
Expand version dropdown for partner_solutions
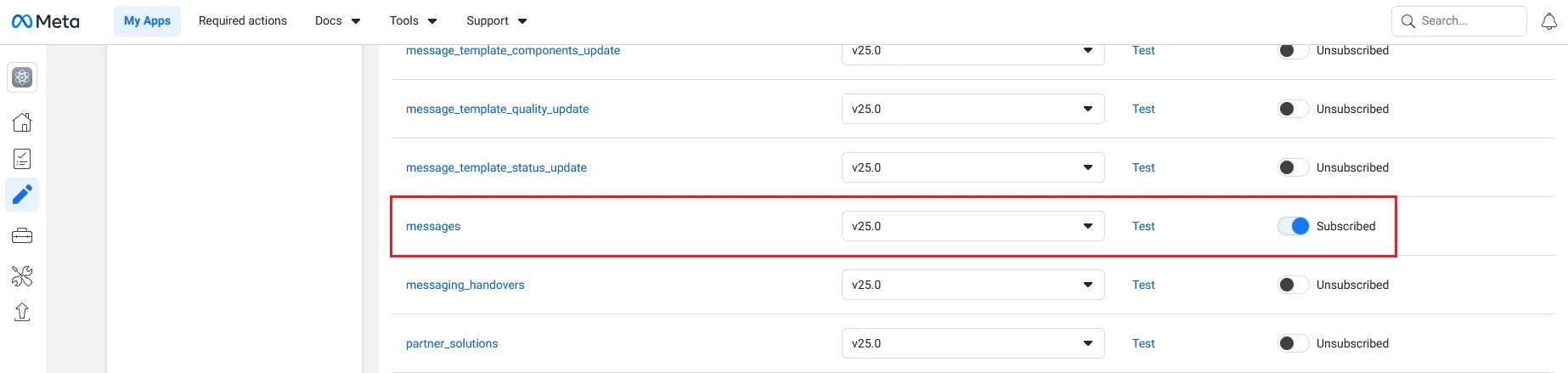coord(973,343)
